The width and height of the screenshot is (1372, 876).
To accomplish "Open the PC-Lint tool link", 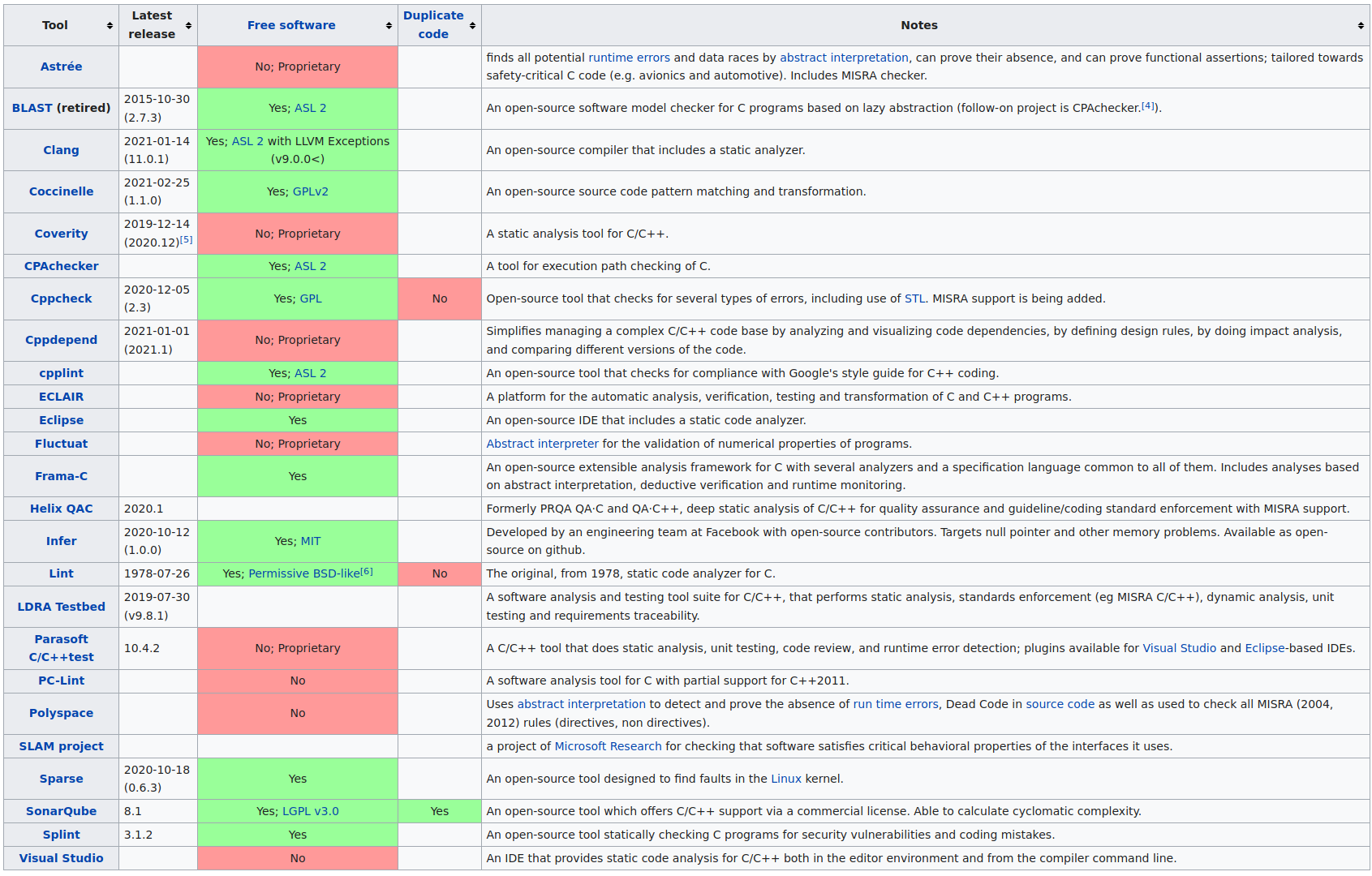I will click(61, 681).
